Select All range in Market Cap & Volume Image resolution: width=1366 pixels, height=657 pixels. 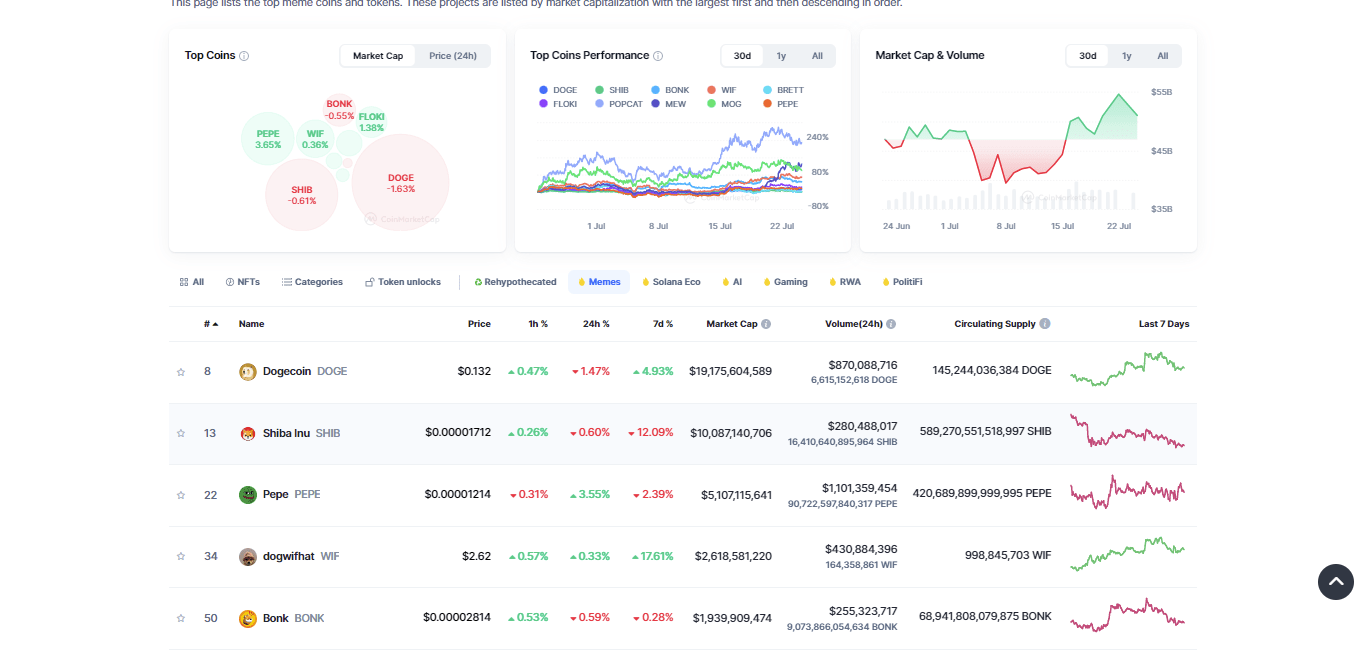tap(1163, 56)
